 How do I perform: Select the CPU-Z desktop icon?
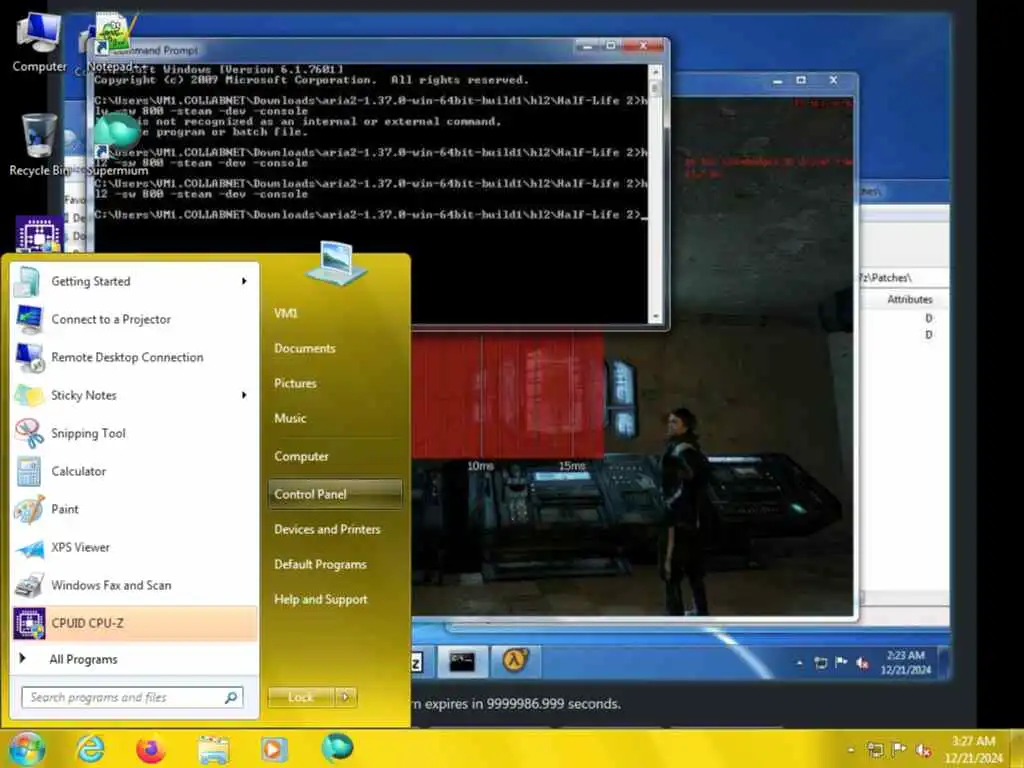(39, 234)
